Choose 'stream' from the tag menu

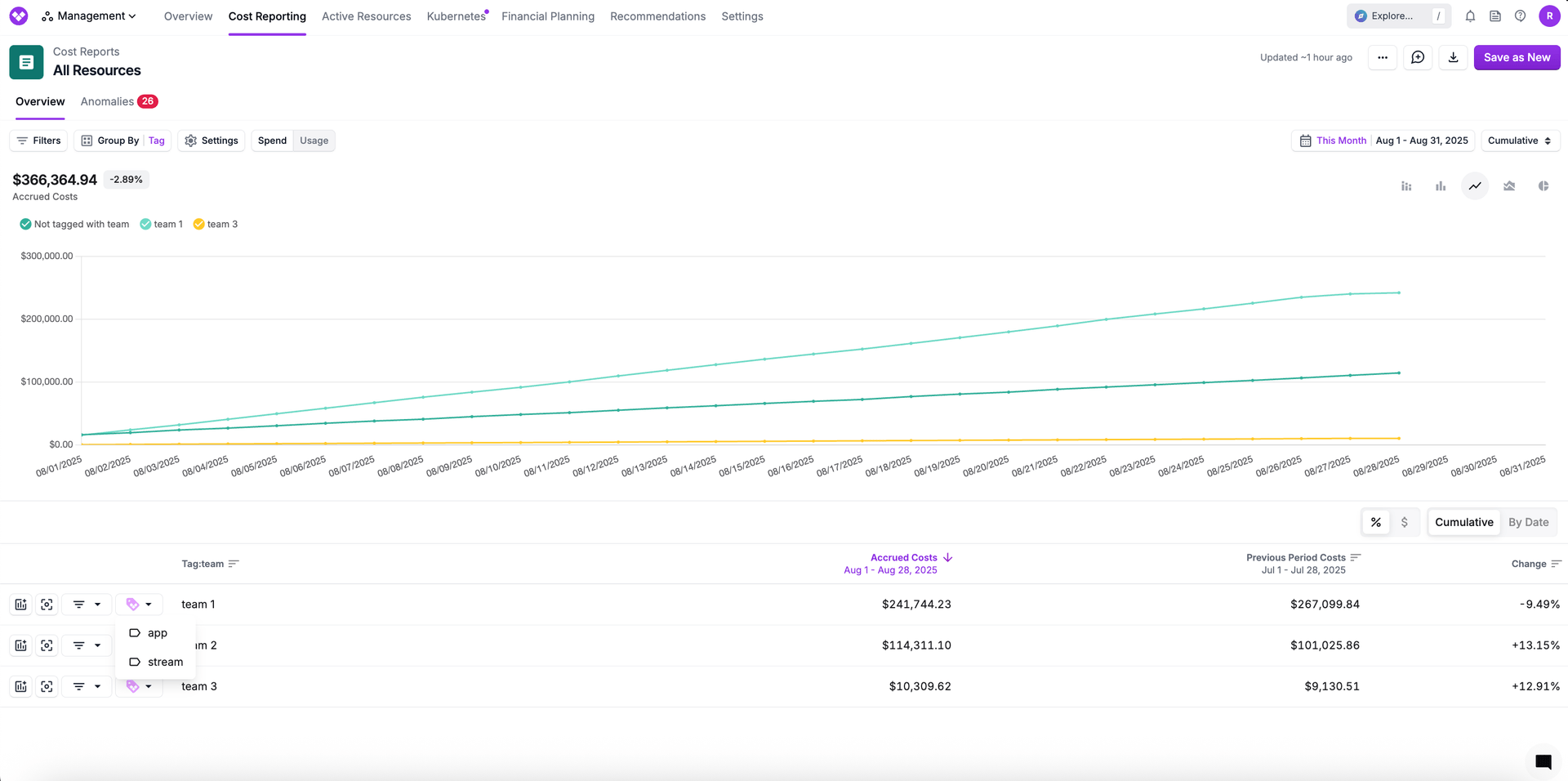pyautogui.click(x=164, y=662)
